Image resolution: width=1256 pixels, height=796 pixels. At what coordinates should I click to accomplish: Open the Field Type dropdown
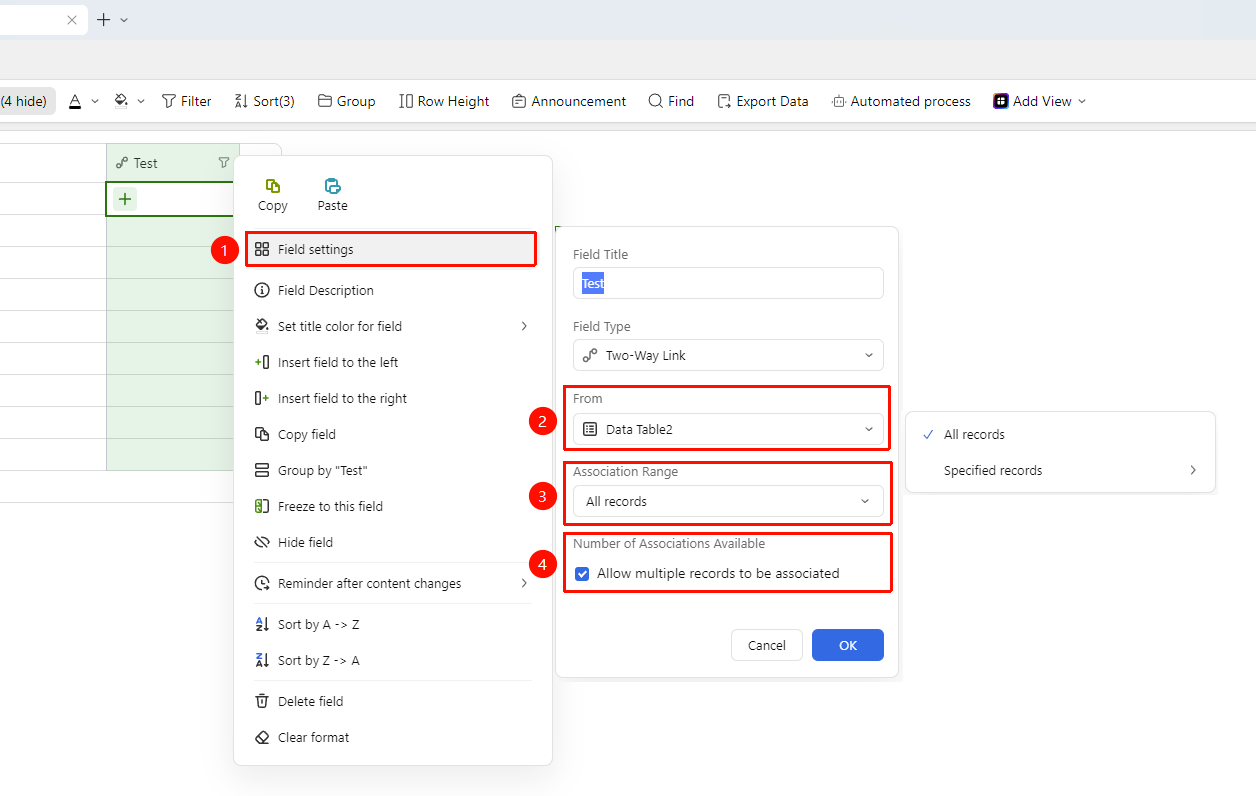coord(728,355)
